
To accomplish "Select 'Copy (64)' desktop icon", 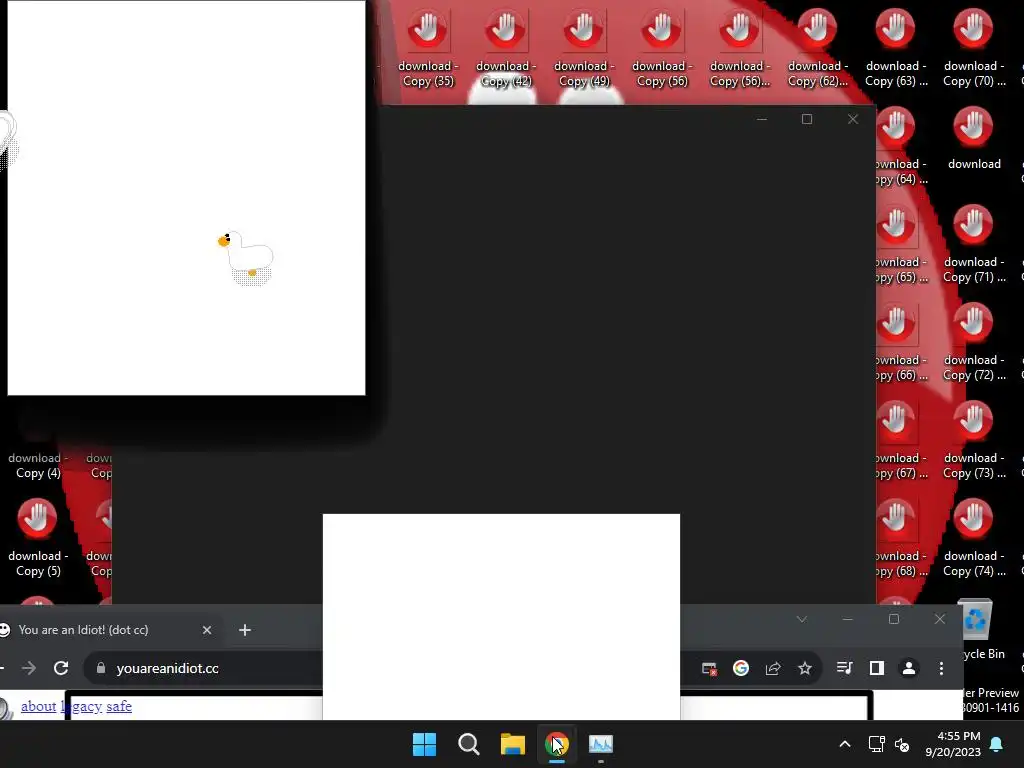I will (x=902, y=147).
